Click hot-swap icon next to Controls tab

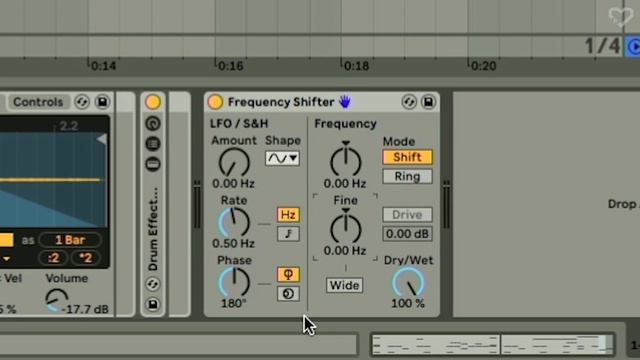pos(82,102)
